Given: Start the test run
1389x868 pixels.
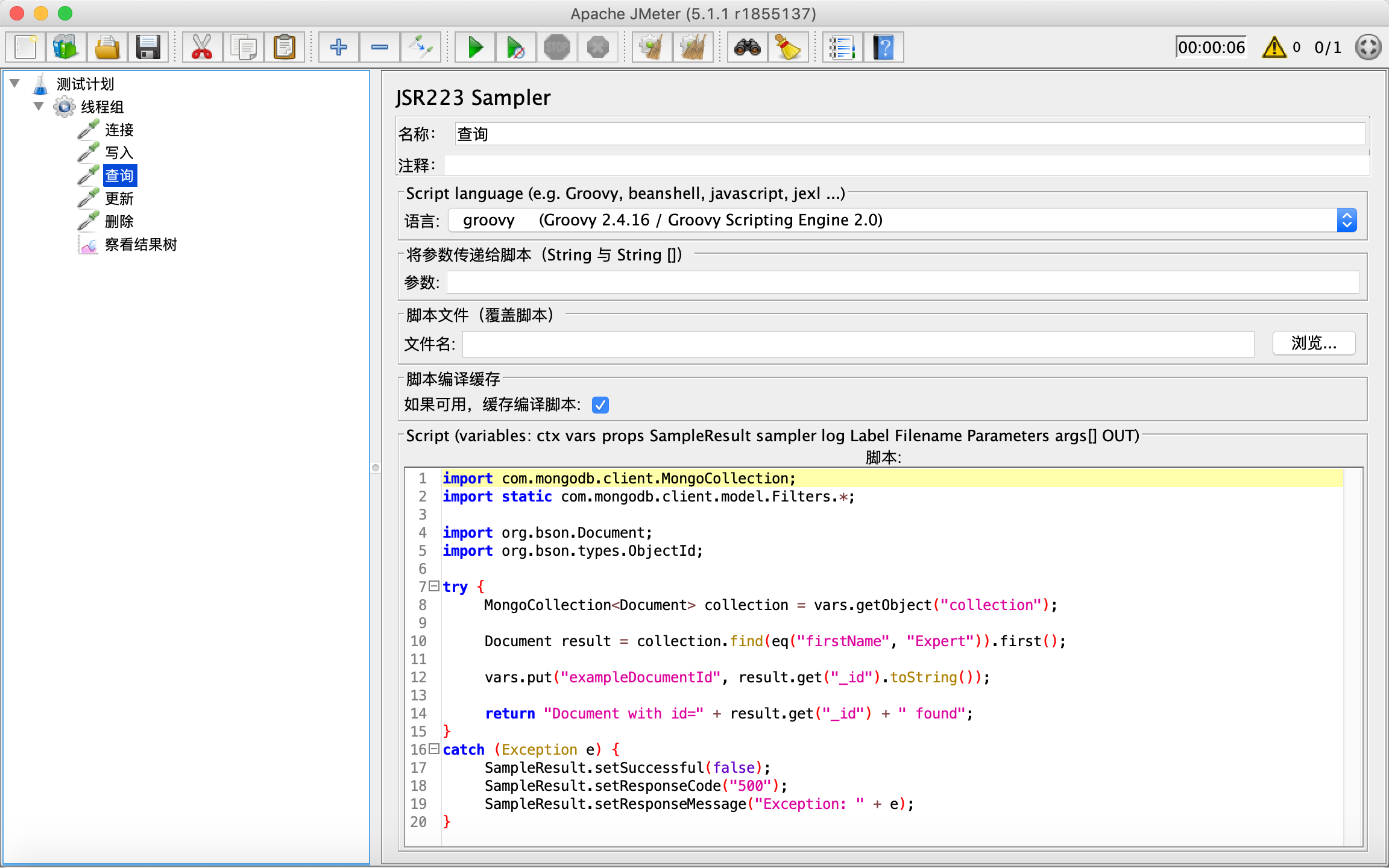Looking at the screenshot, I should pos(474,46).
